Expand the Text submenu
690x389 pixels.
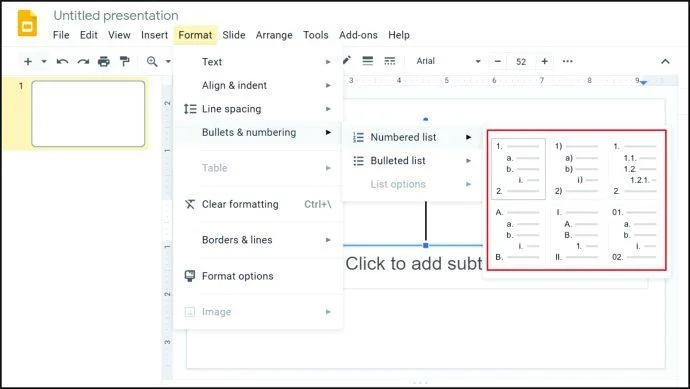coord(258,62)
